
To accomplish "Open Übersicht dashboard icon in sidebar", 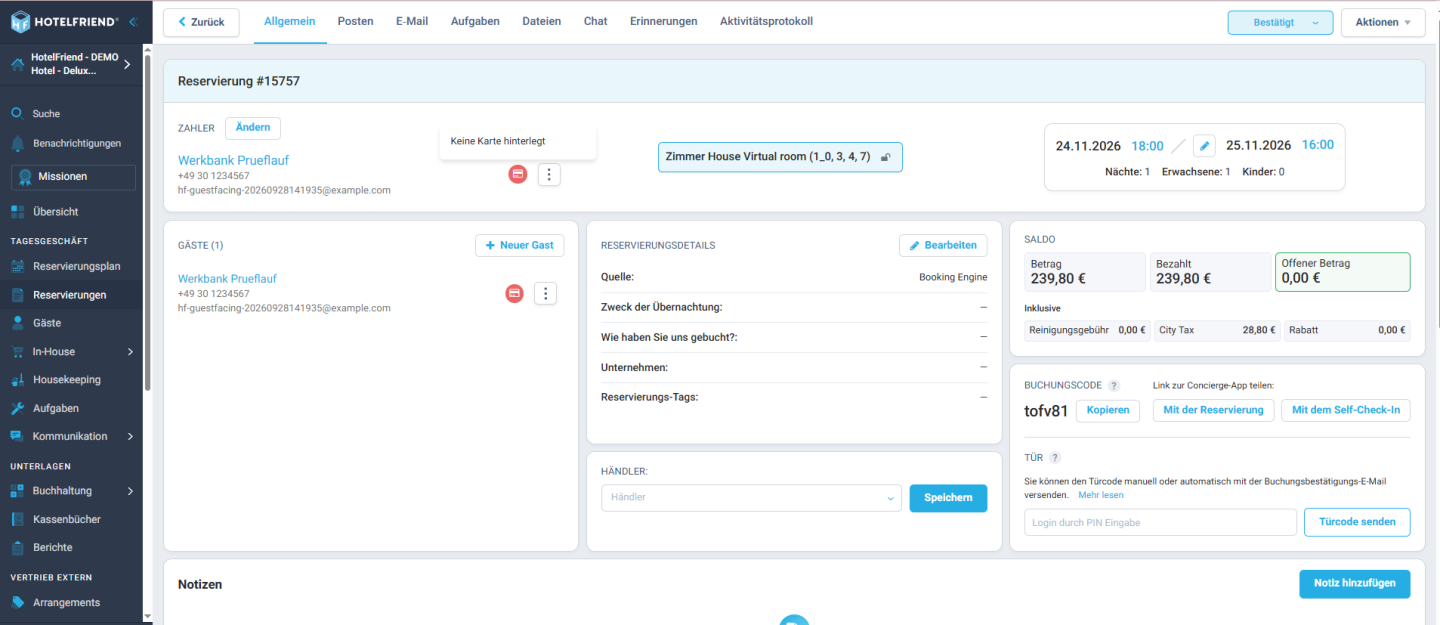I will [x=17, y=211].
